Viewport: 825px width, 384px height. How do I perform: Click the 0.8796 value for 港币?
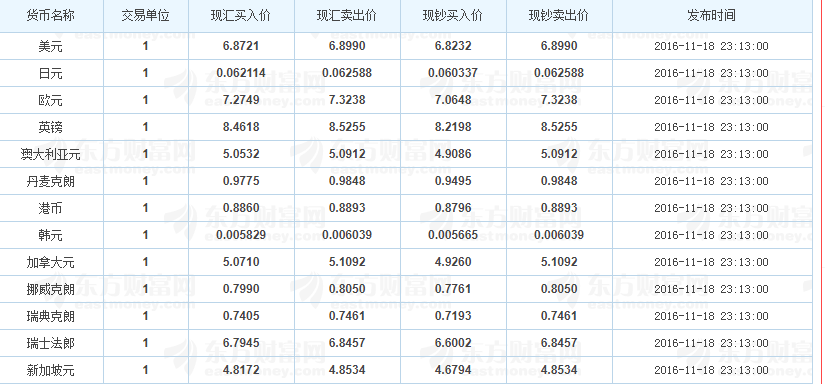(x=453, y=208)
